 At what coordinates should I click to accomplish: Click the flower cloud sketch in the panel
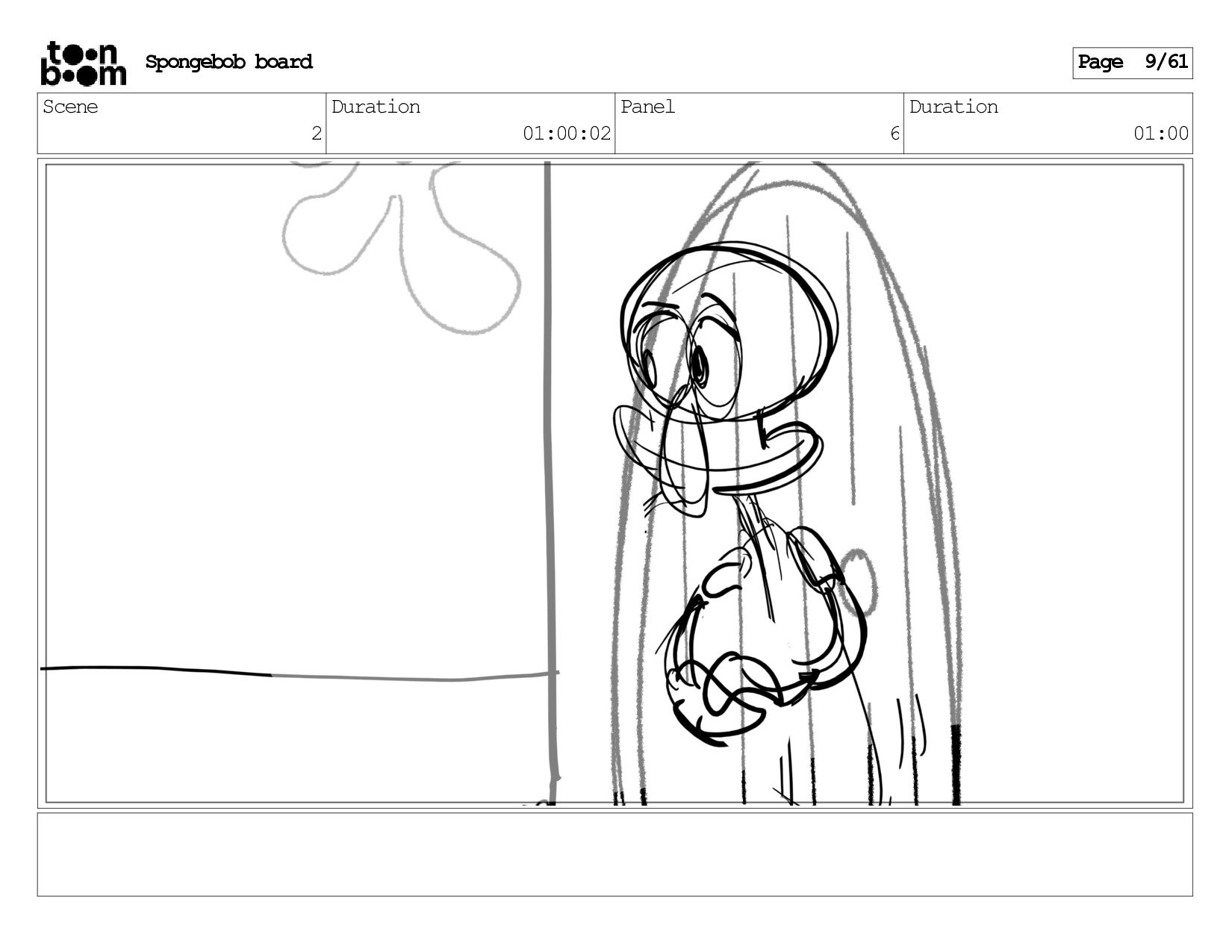click(402, 246)
